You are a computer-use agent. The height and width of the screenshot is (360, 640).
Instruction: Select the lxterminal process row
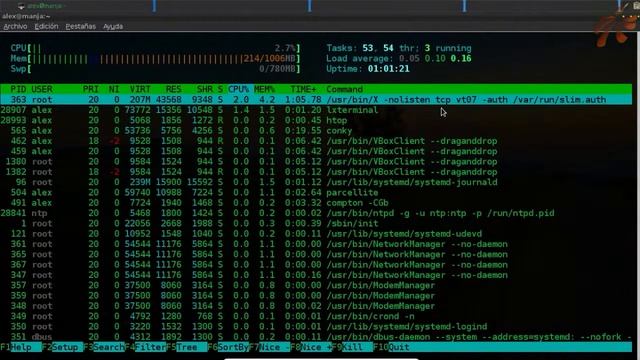[316, 110]
